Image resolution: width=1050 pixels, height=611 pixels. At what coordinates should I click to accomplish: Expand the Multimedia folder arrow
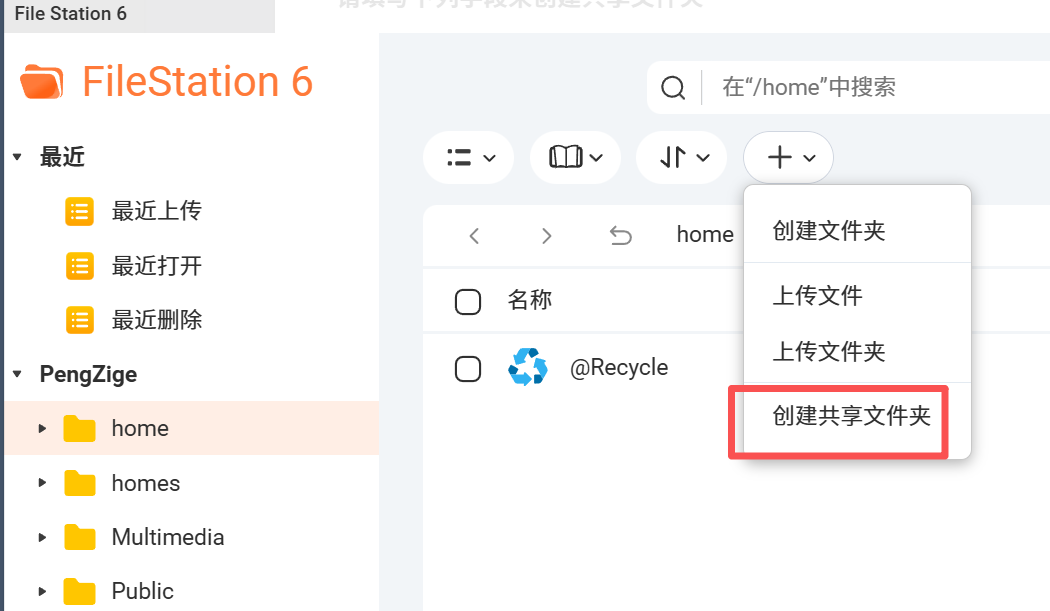(x=42, y=537)
